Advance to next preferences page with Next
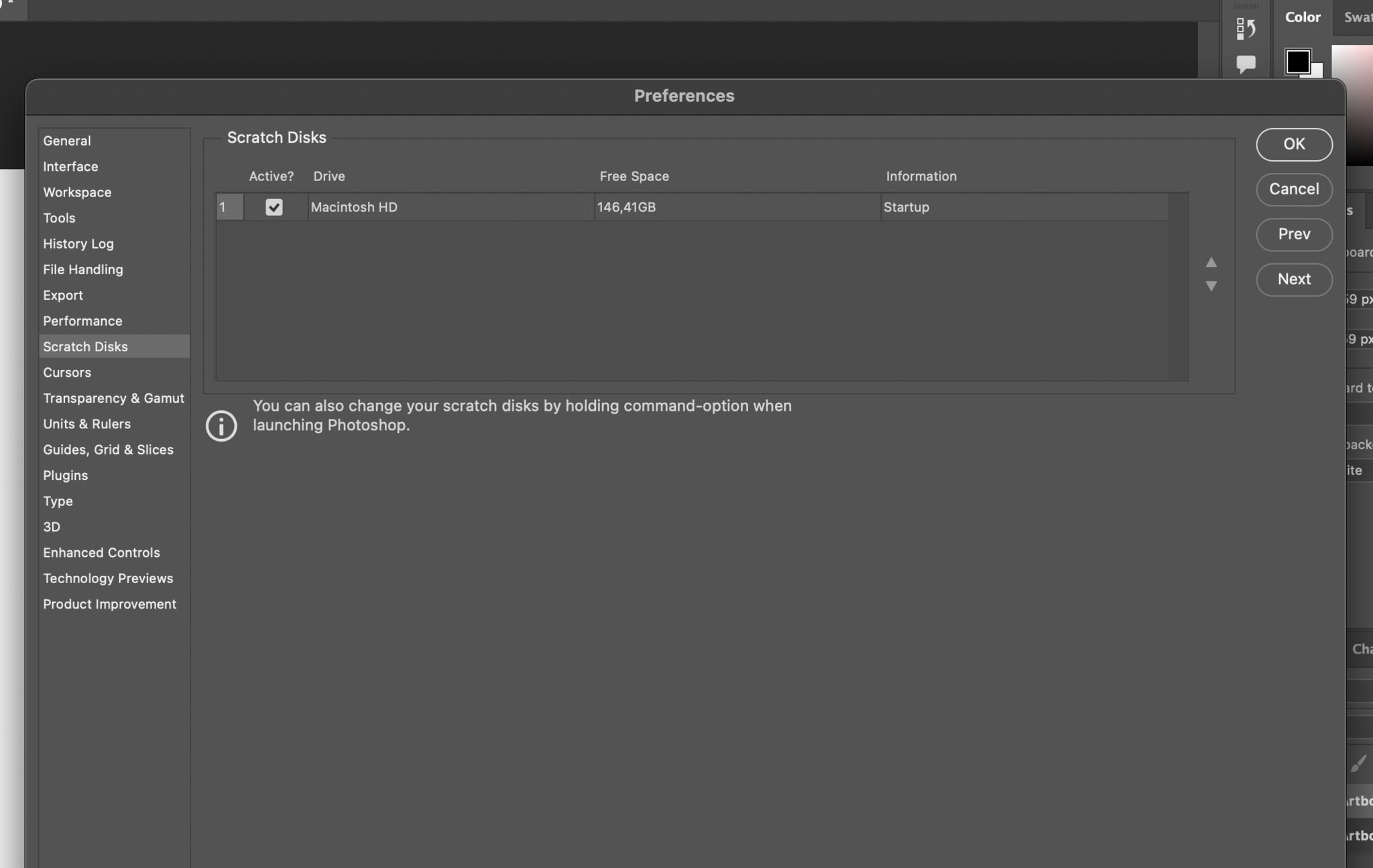Screen dimensions: 1373x868 [x=1293, y=279]
